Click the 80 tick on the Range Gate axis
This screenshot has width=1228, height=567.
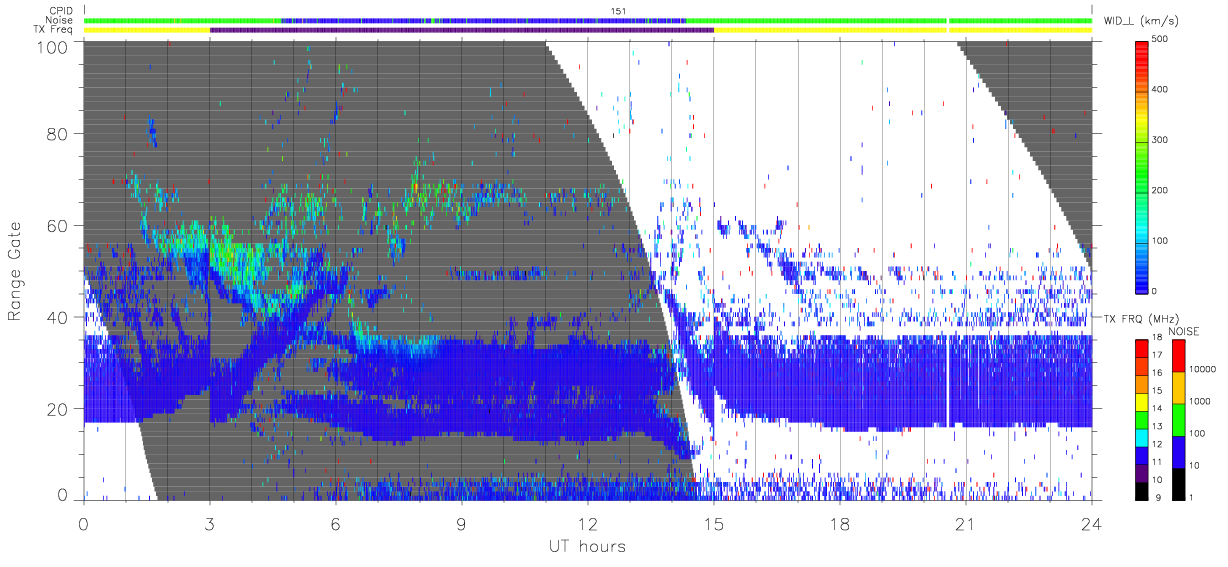click(58, 135)
